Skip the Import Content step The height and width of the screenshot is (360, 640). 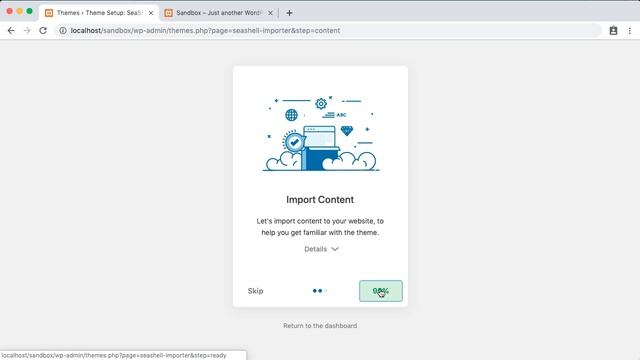click(x=256, y=291)
